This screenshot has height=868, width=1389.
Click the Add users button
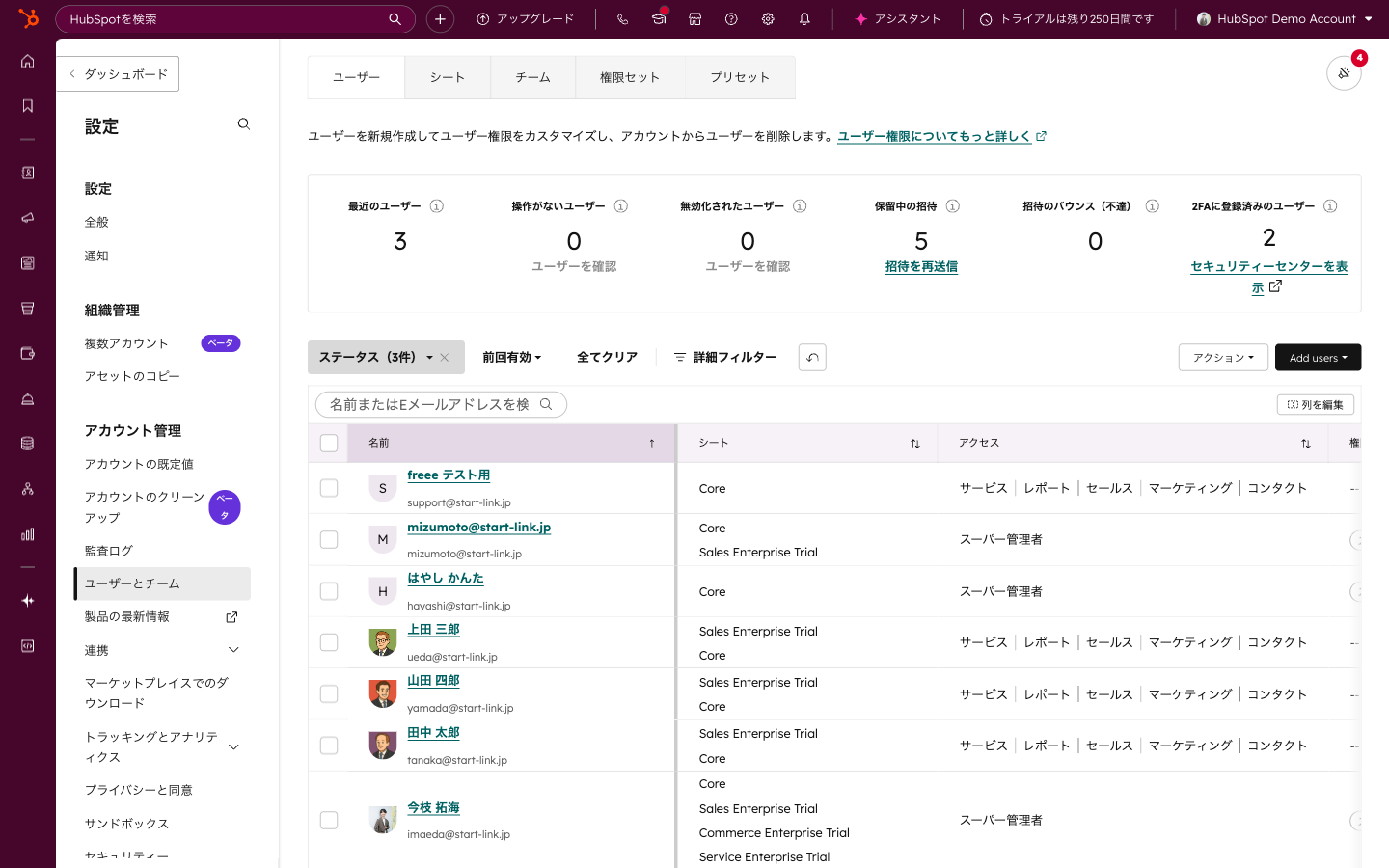1318,358
